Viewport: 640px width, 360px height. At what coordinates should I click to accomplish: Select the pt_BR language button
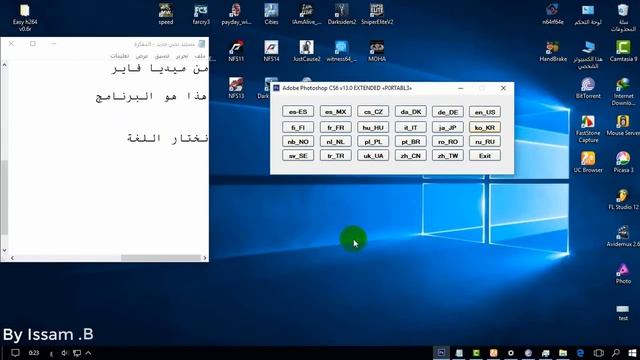411,142
